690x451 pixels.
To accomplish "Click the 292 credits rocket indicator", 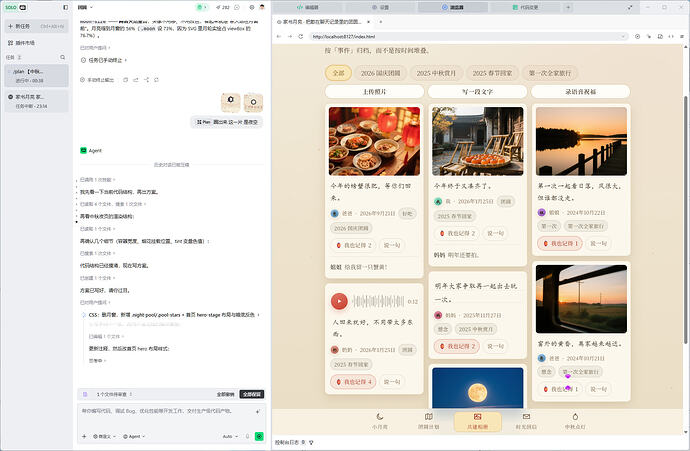I will [x=223, y=7].
